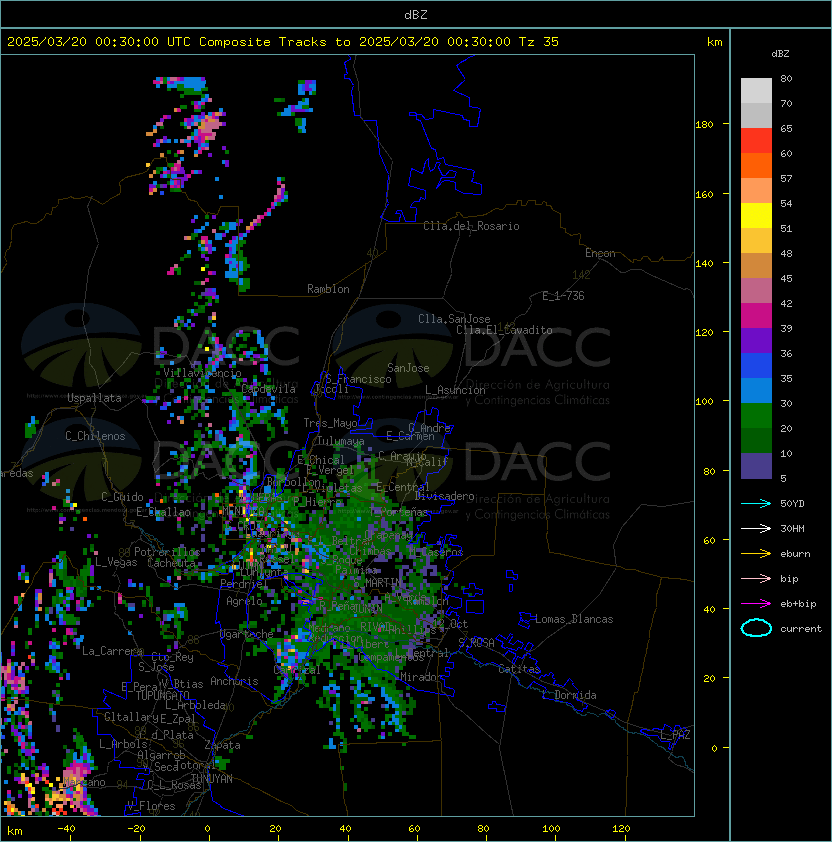Pick the amber swatch between 51 and 48
The width and height of the screenshot is (832, 842).
coord(756,241)
